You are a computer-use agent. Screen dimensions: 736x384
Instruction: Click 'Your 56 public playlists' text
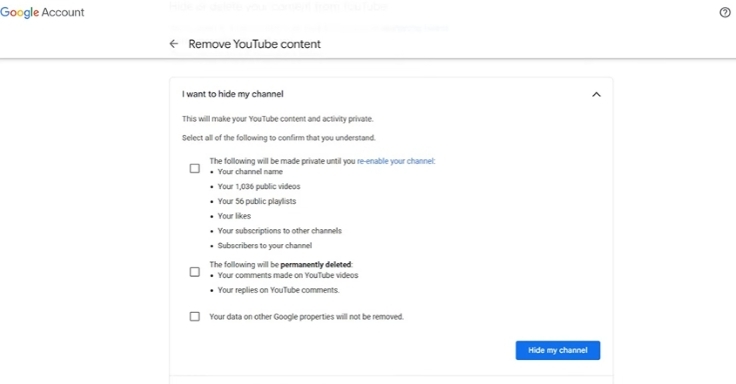point(257,201)
